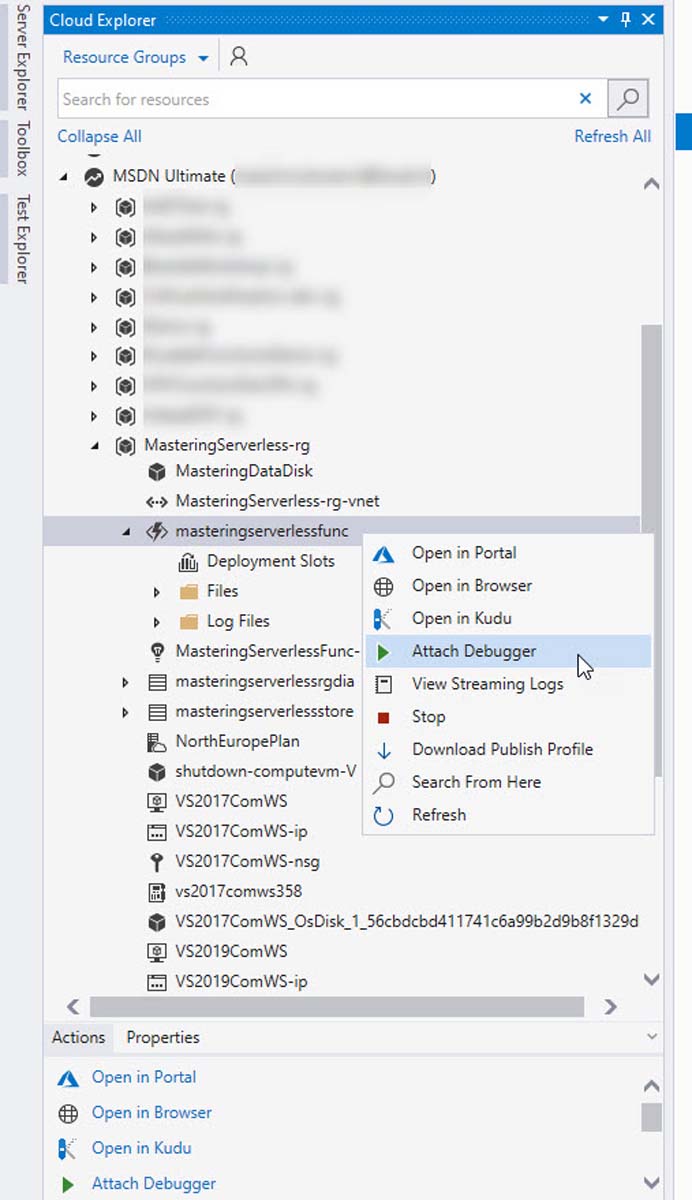Click the tree vertical scrollbar down arrow
This screenshot has height=1200, width=692.
point(651,980)
